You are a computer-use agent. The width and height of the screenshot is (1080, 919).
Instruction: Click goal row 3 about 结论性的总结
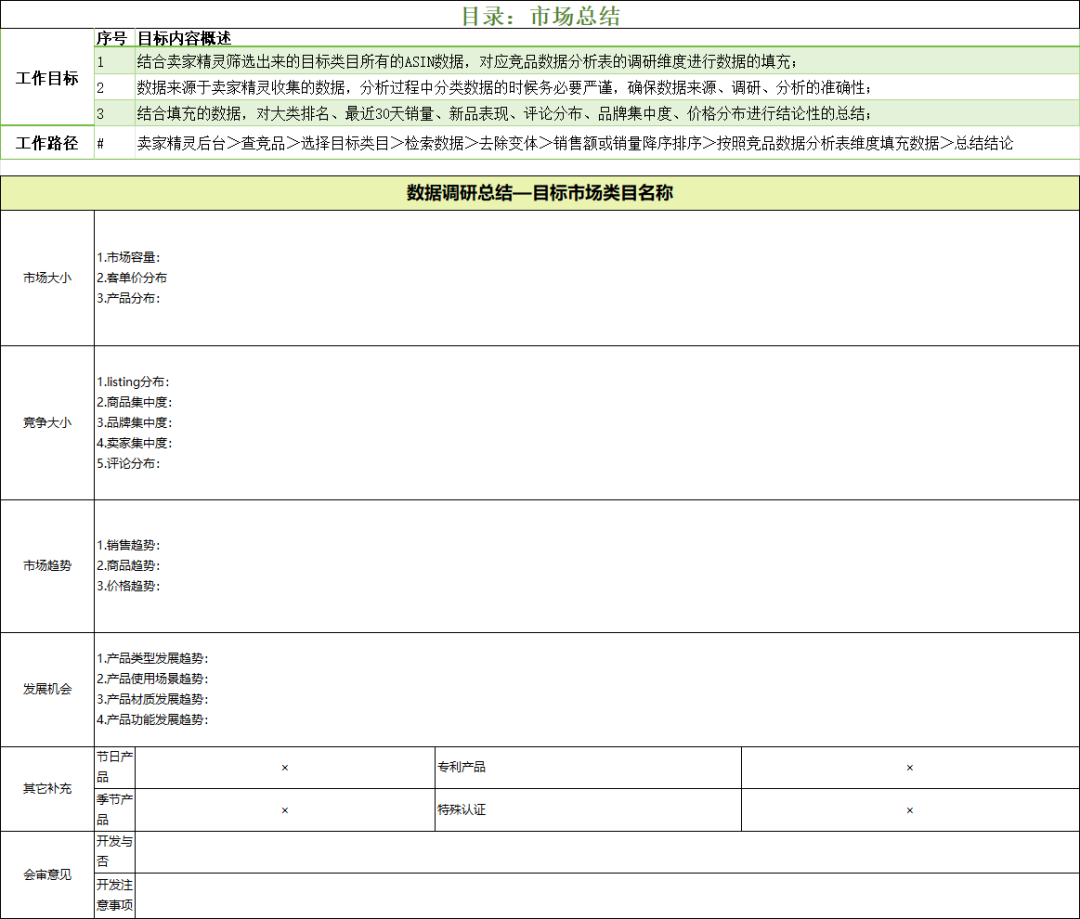[607, 114]
